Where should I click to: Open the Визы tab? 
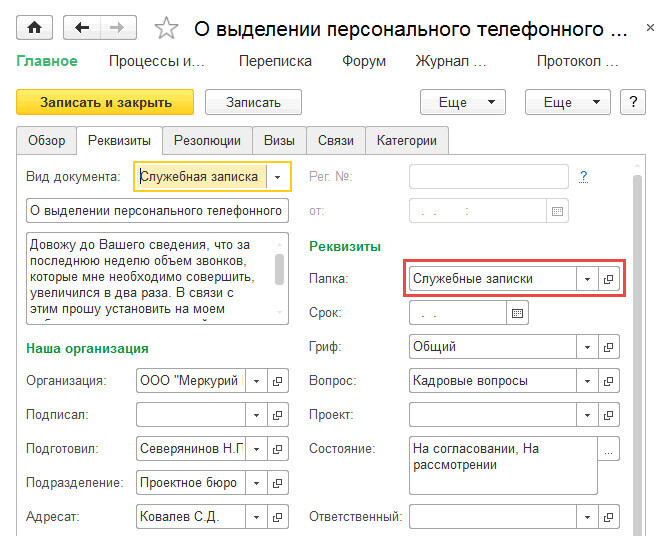[x=279, y=141]
